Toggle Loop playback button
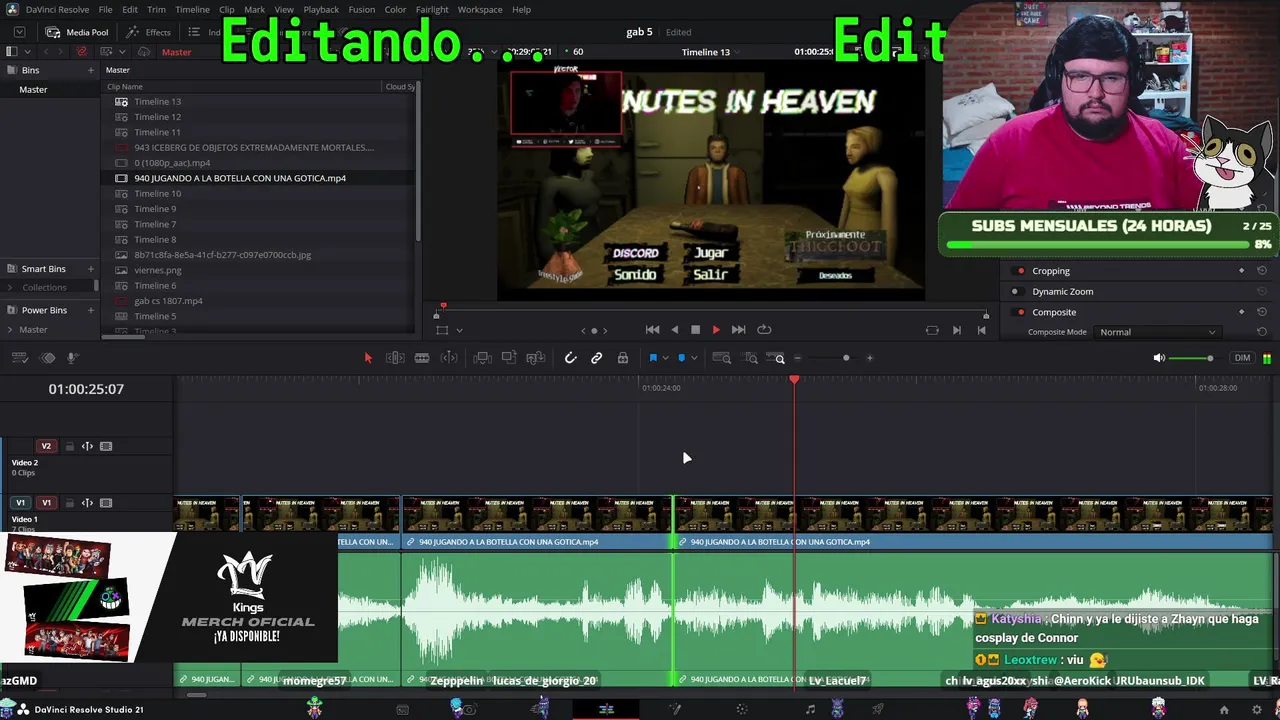The width and height of the screenshot is (1280, 720). pos(764,330)
